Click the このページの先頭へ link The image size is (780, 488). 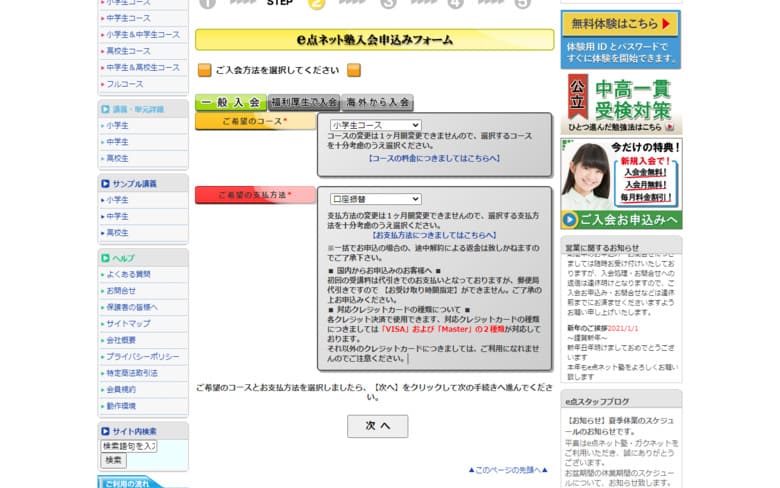pyautogui.click(x=508, y=470)
